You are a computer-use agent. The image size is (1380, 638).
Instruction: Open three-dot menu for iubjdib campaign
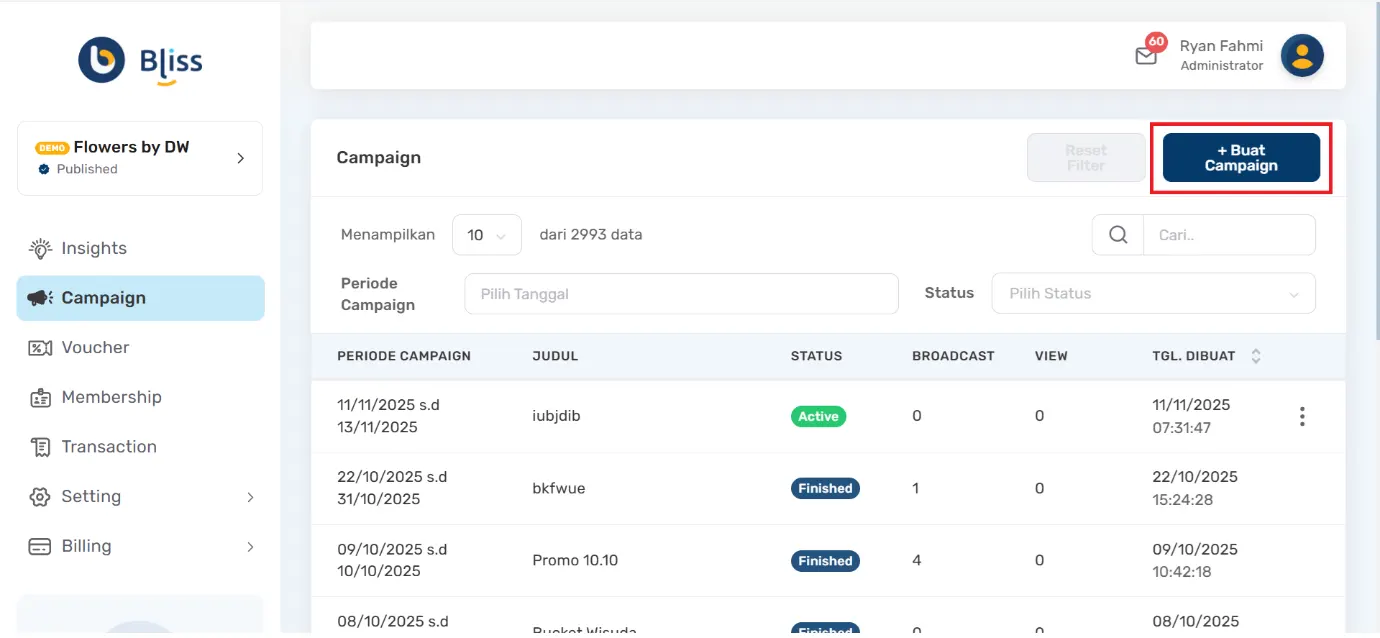pos(1301,416)
